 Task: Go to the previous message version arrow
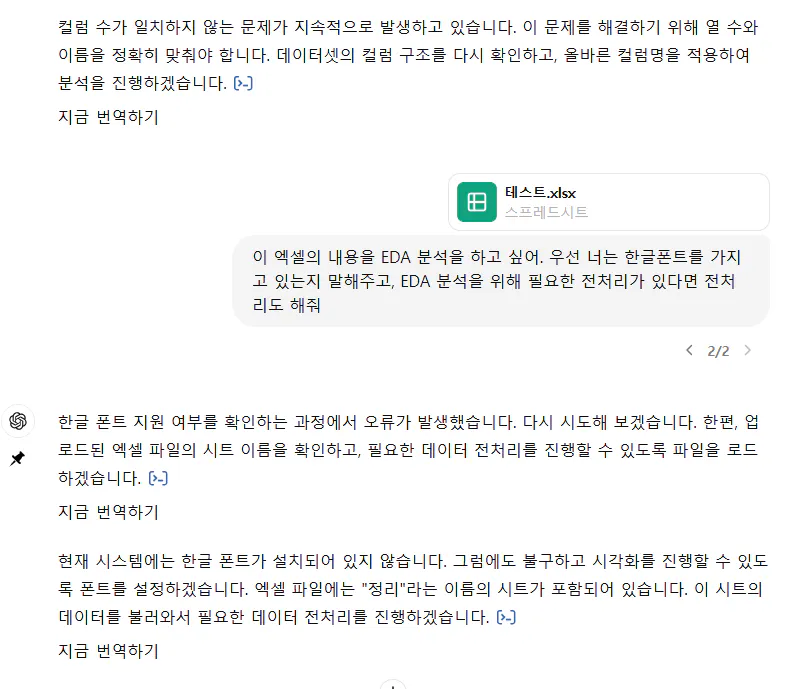click(689, 351)
